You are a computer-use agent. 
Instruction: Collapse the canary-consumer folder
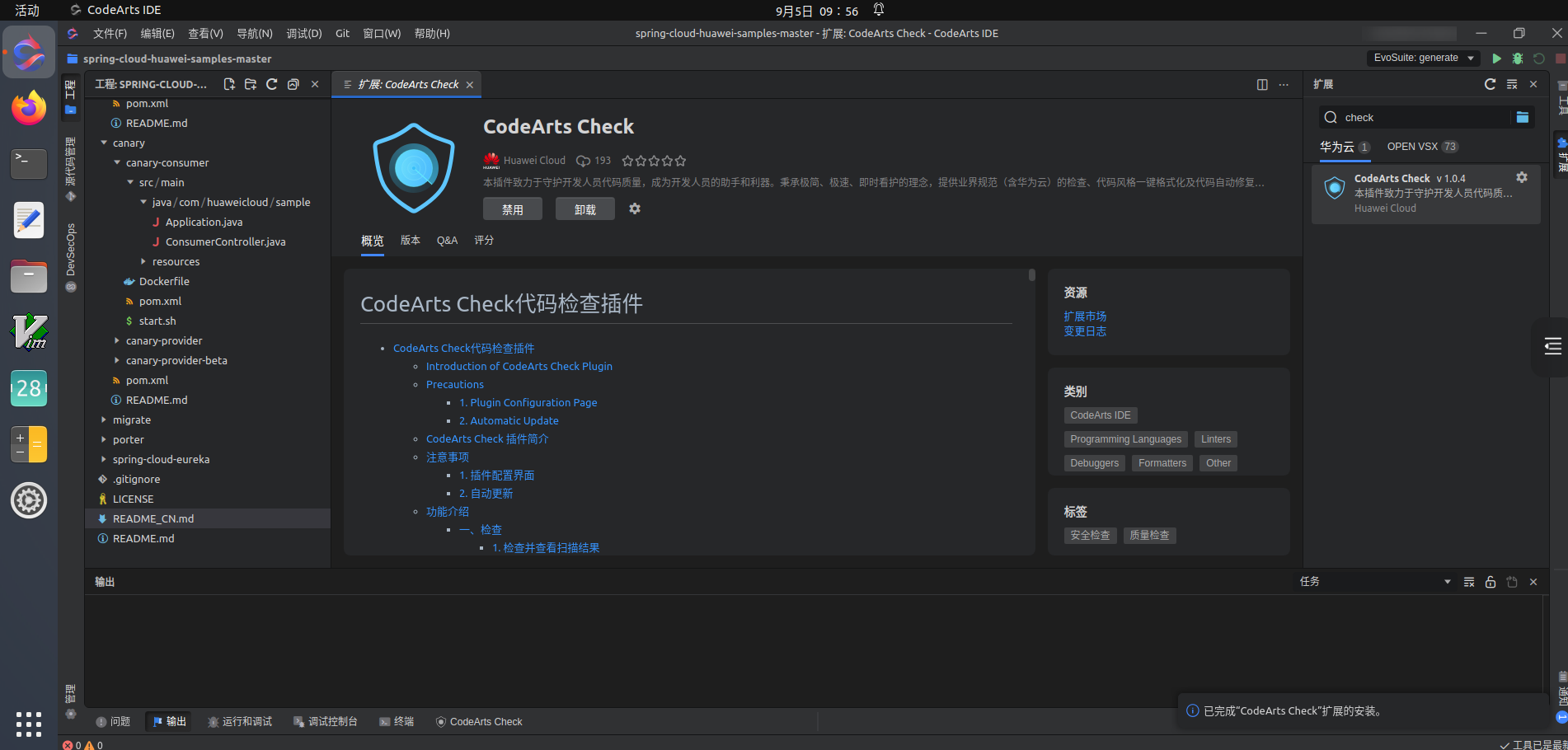click(x=117, y=162)
